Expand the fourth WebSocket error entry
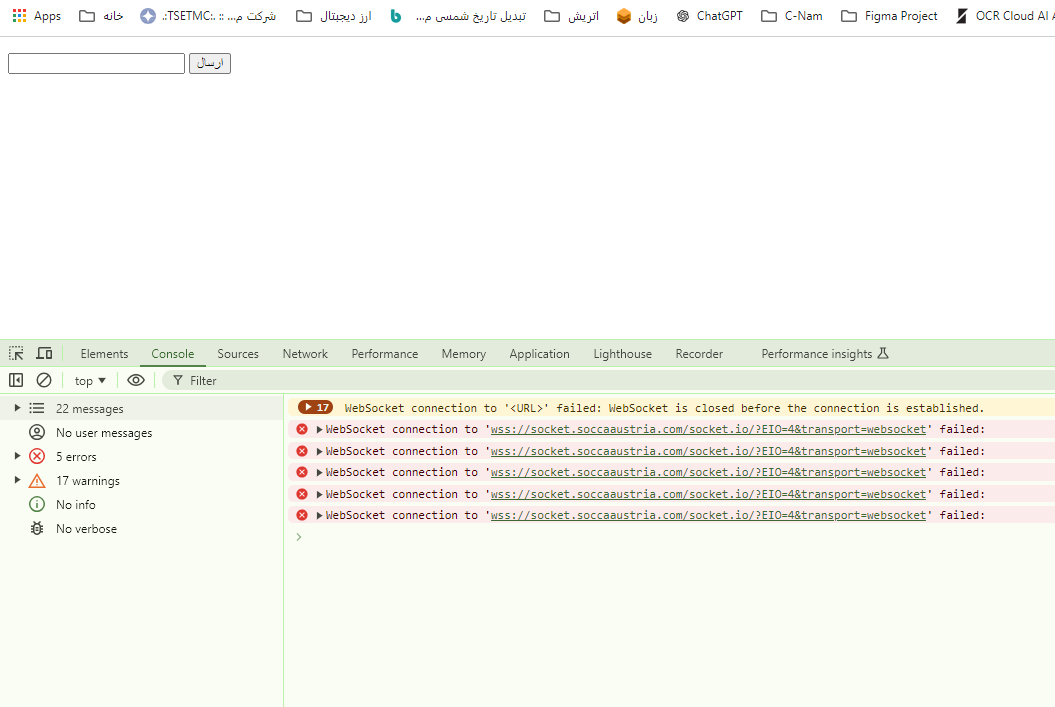Viewport: 1055px width, 707px height. (320, 494)
